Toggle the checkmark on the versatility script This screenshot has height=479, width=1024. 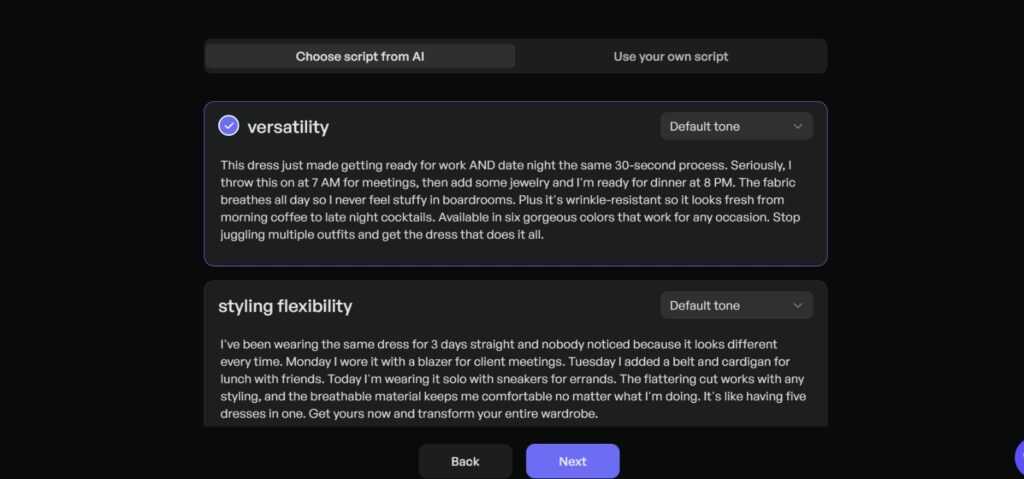pyautogui.click(x=229, y=126)
